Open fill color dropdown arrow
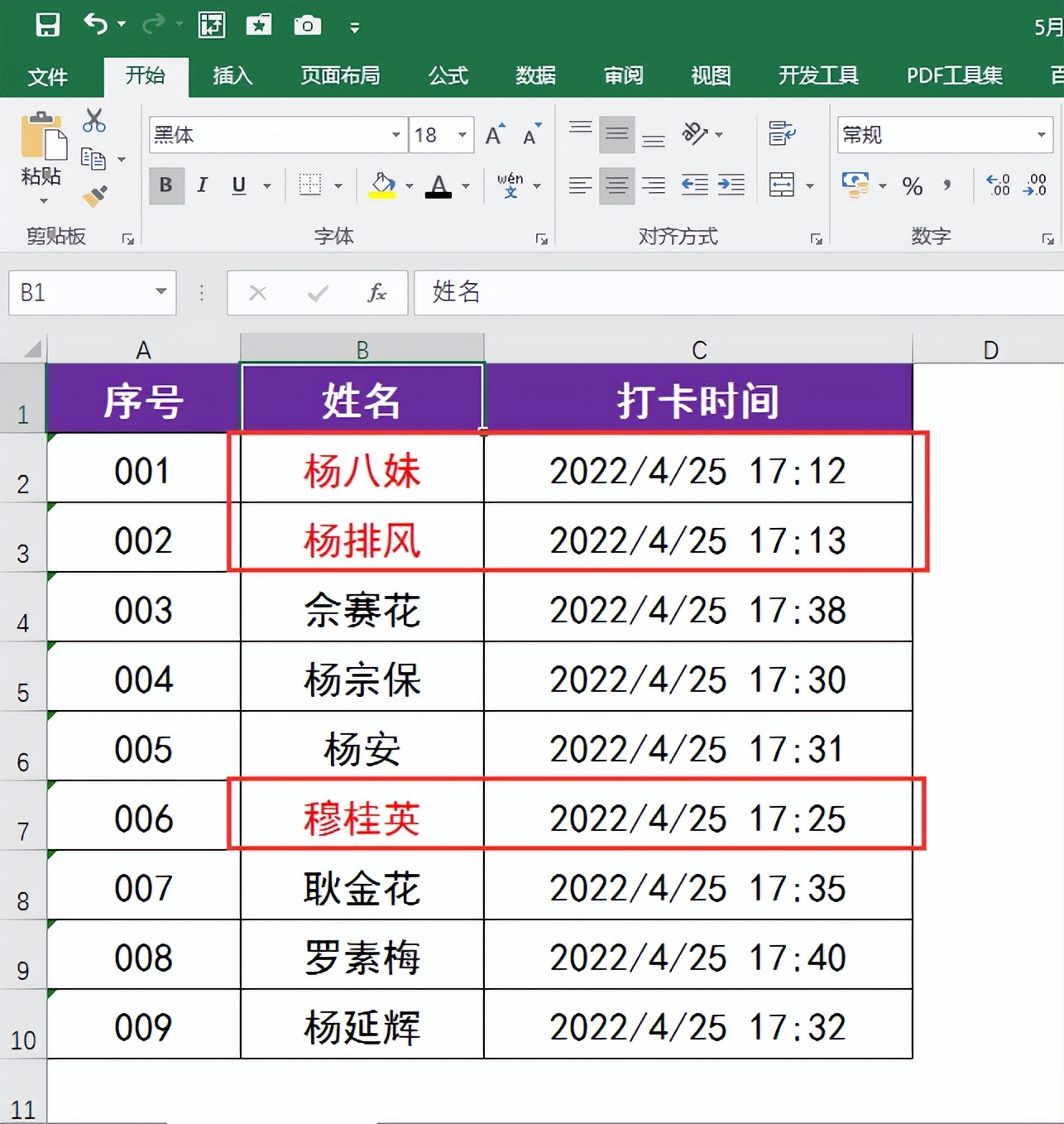Screen dimensions: 1064x1124 pyautogui.click(x=410, y=185)
